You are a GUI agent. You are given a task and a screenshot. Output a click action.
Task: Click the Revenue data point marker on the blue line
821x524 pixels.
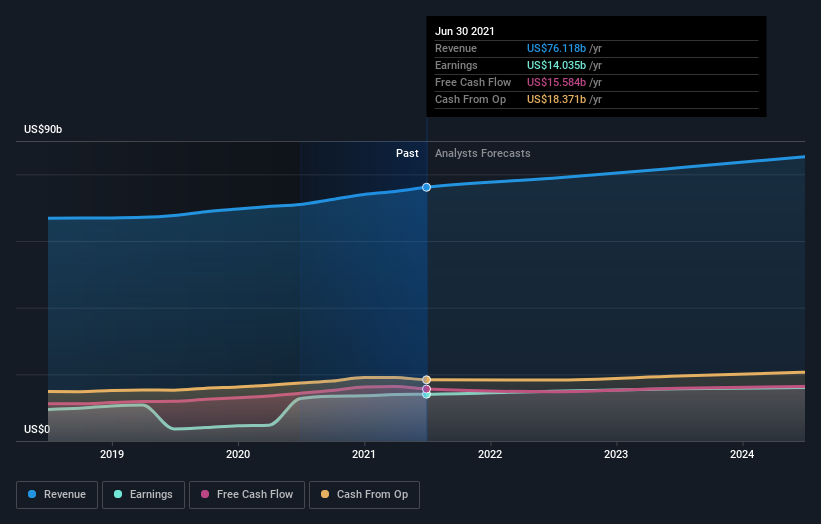click(427, 187)
